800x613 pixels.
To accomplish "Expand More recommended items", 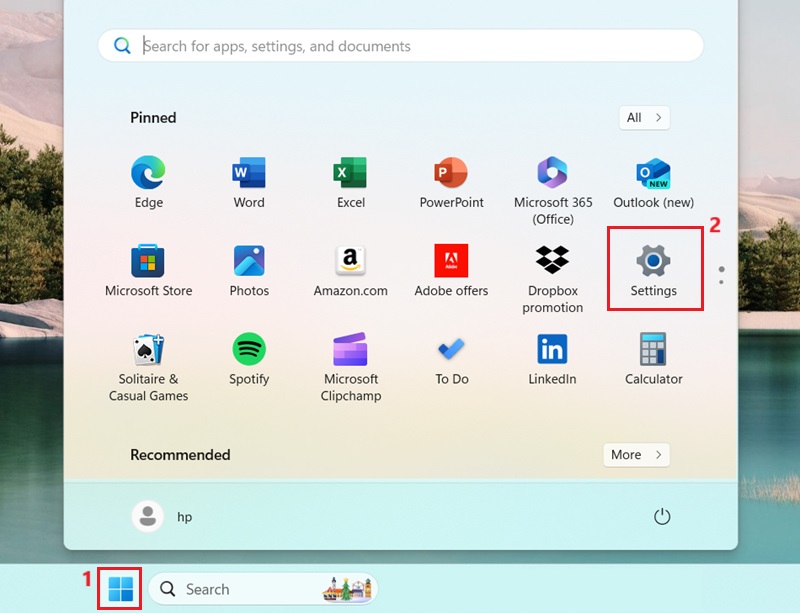I will point(636,455).
